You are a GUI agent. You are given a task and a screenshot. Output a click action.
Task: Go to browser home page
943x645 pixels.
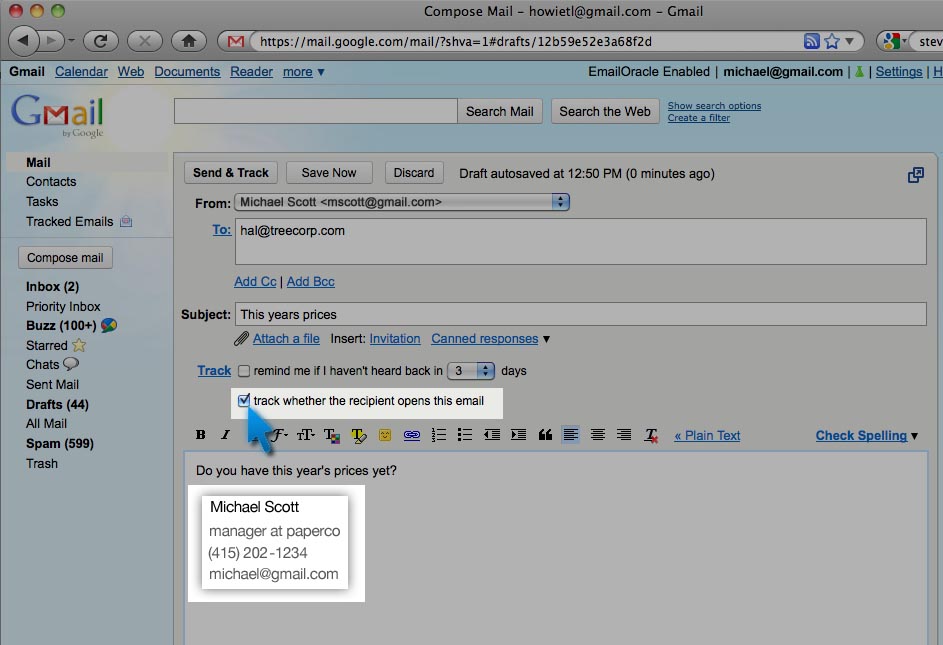189,41
